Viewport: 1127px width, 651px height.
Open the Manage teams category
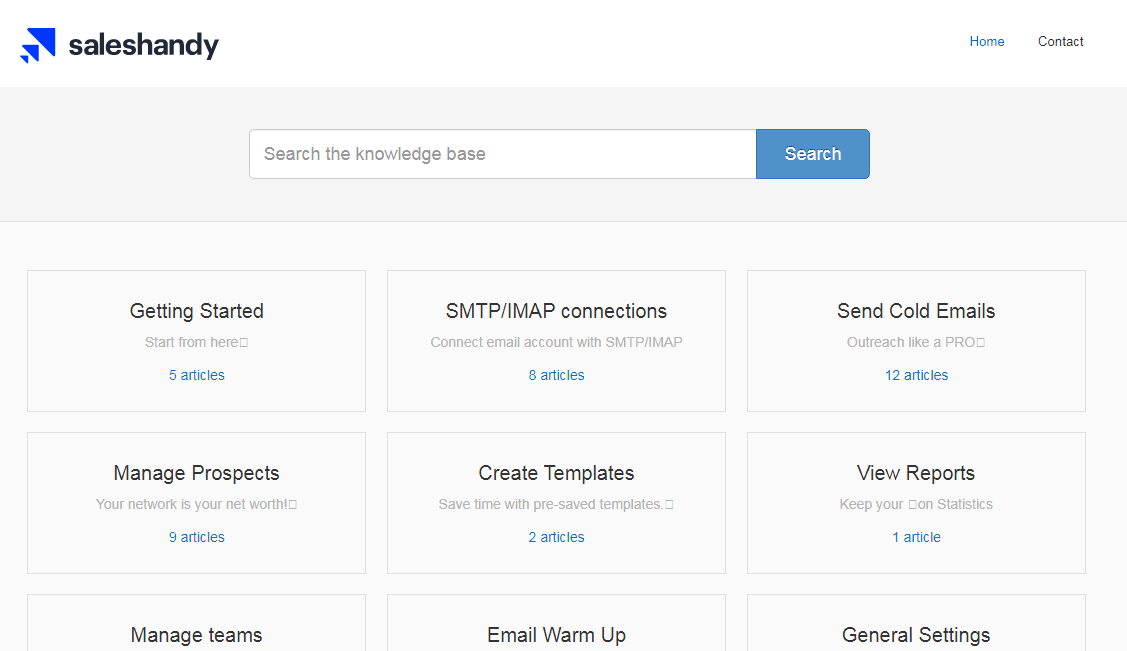point(196,635)
